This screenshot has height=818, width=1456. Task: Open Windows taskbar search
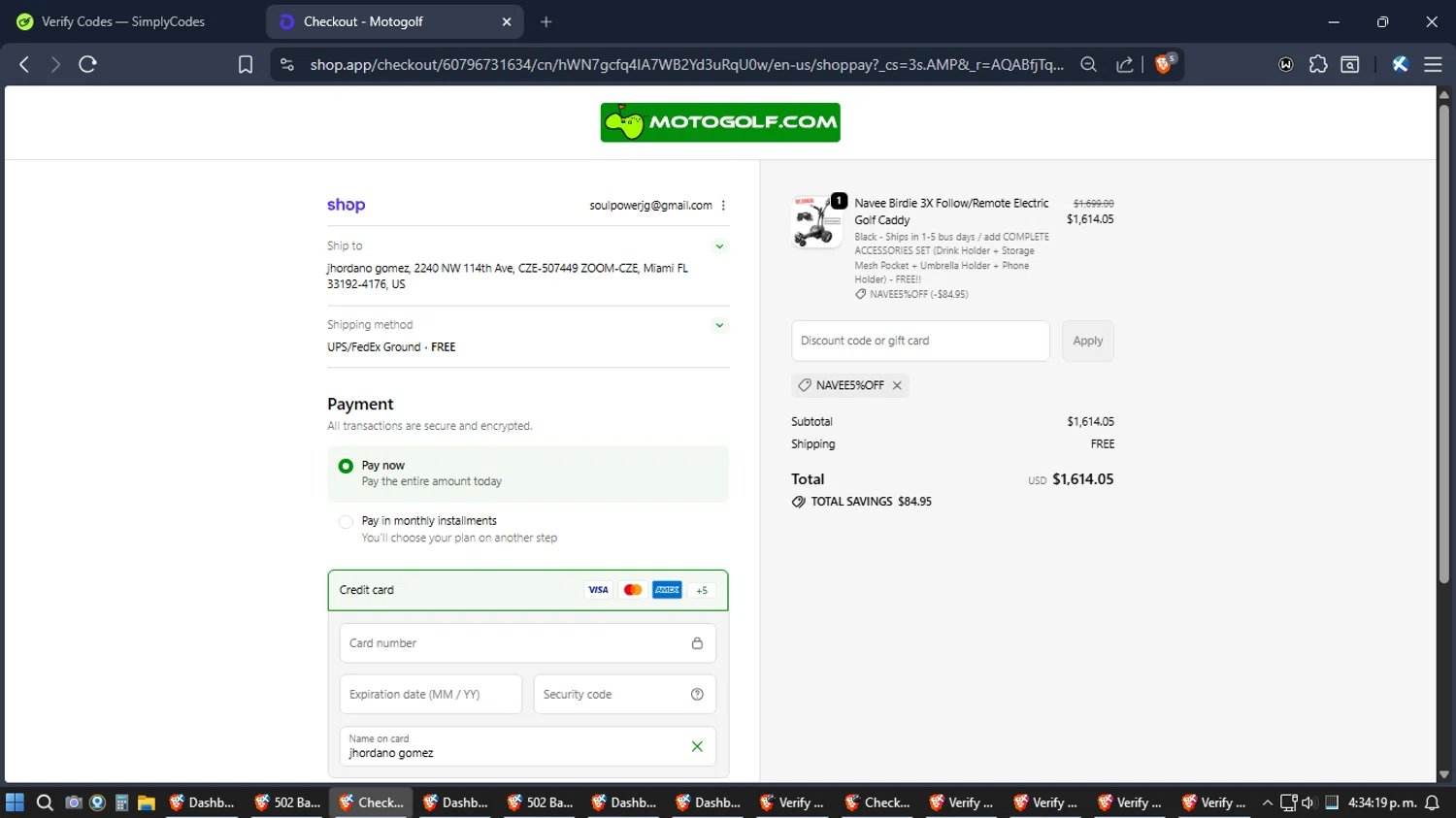click(x=45, y=802)
